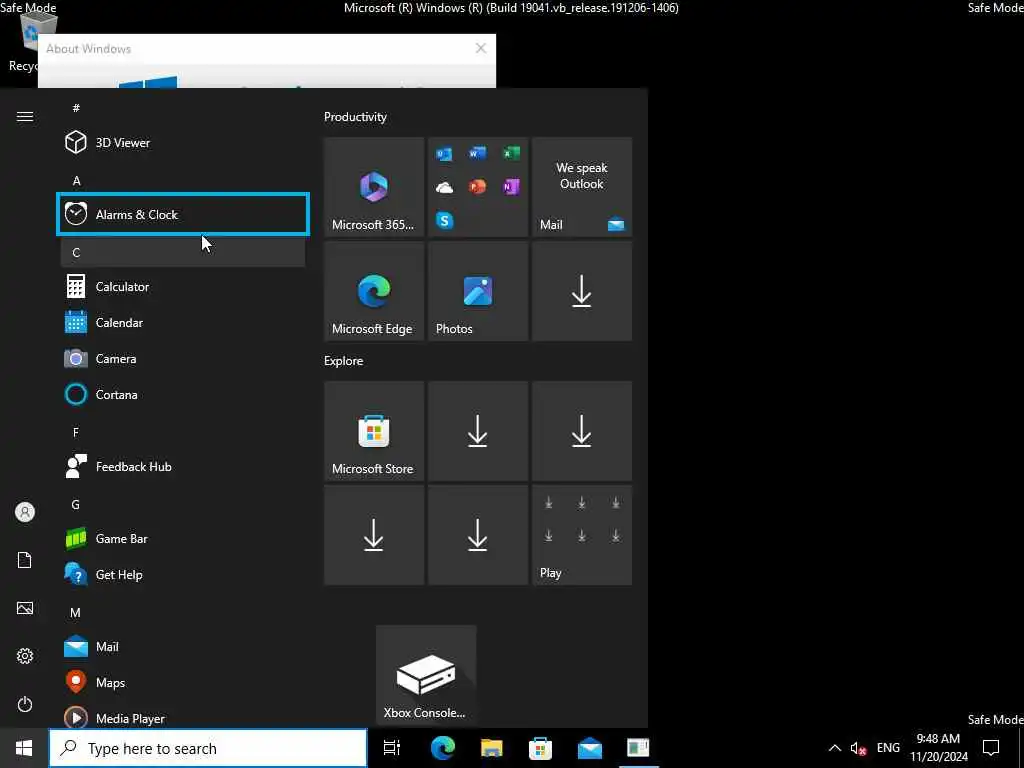The image size is (1024, 768).
Task: Launch the Camera app
Action: pyautogui.click(x=183, y=359)
